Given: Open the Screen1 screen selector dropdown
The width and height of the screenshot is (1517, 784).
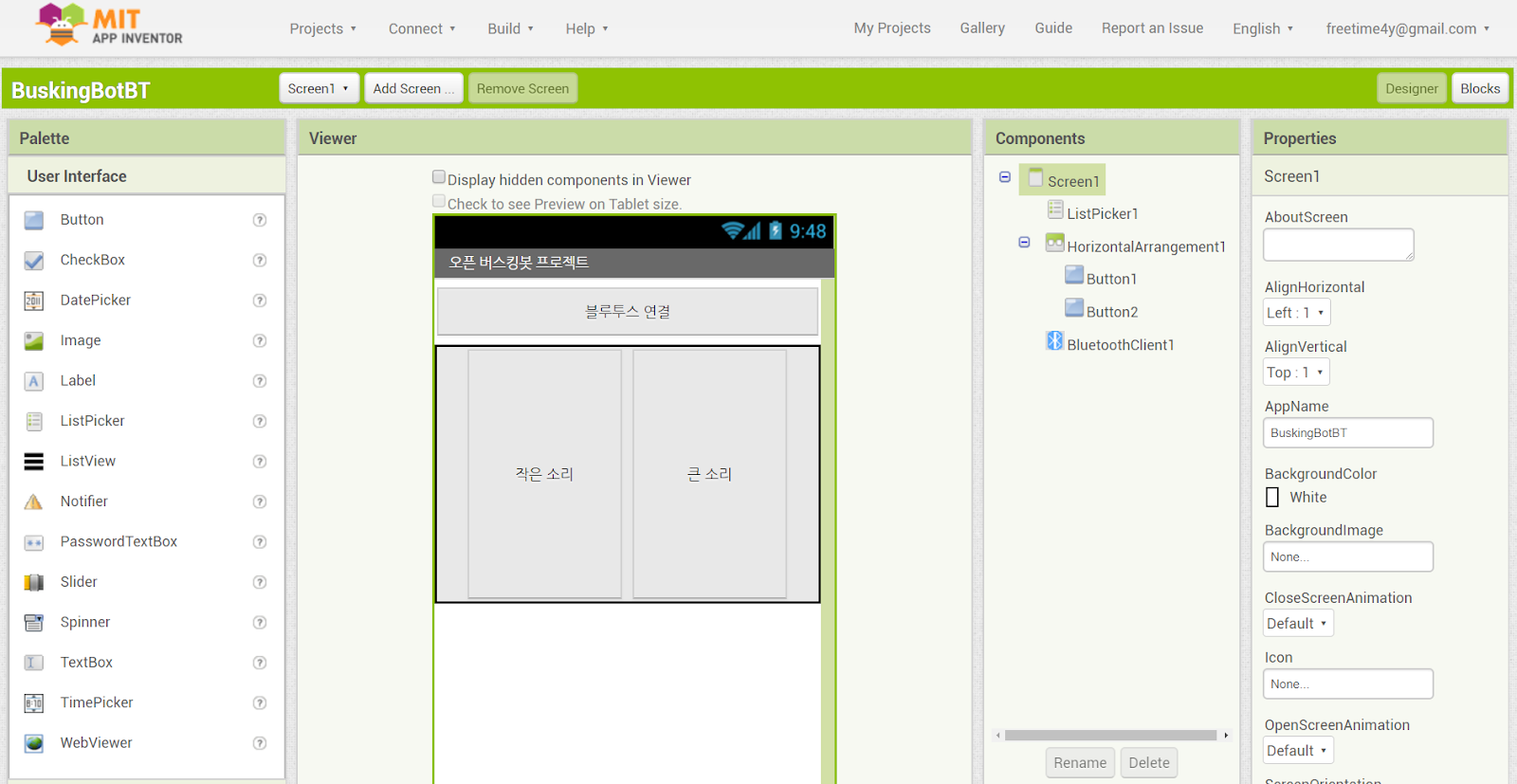Looking at the screenshot, I should [320, 88].
